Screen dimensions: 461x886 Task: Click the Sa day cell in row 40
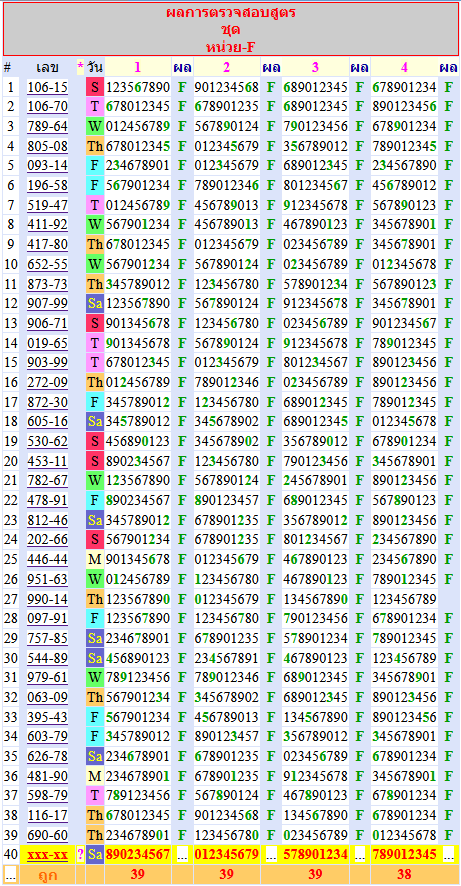point(95,854)
